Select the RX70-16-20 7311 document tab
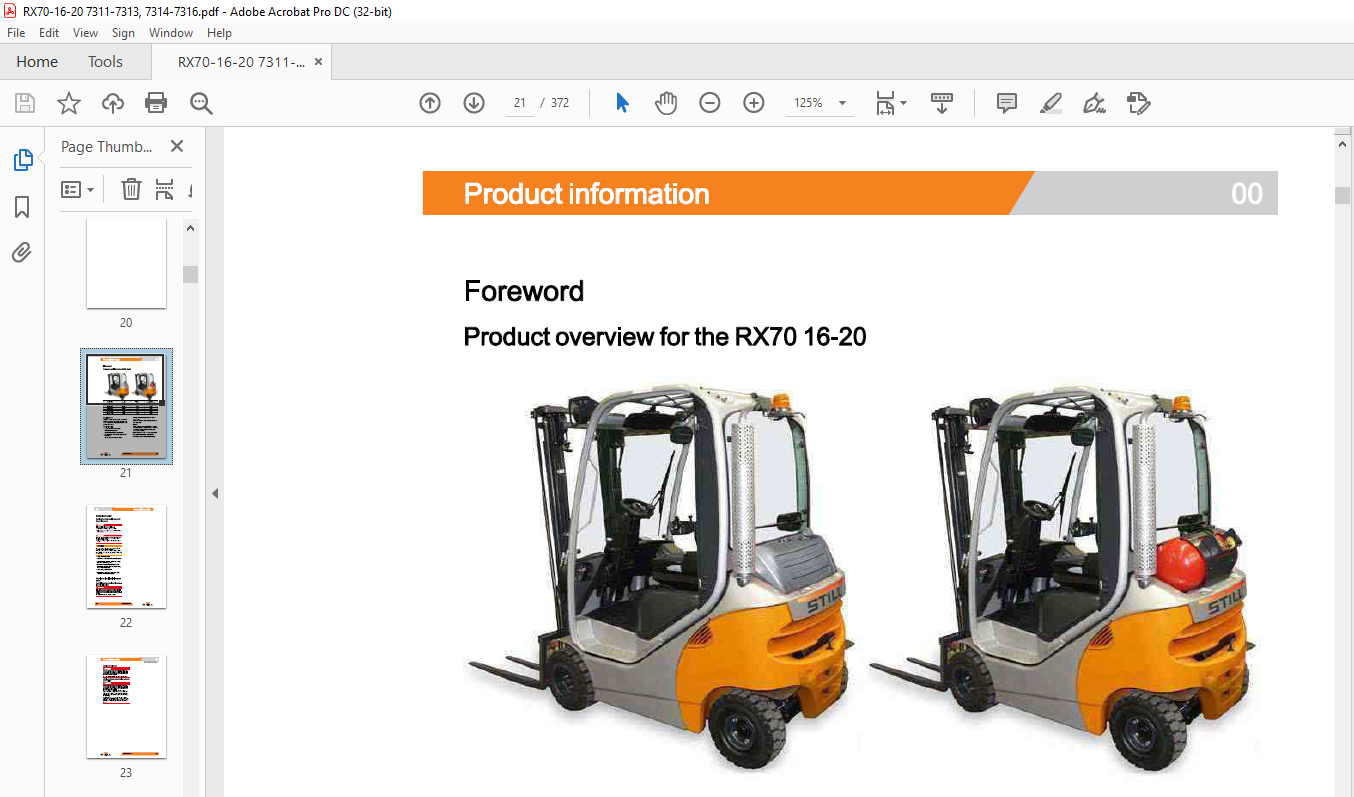The height and width of the screenshot is (797, 1354). (241, 62)
